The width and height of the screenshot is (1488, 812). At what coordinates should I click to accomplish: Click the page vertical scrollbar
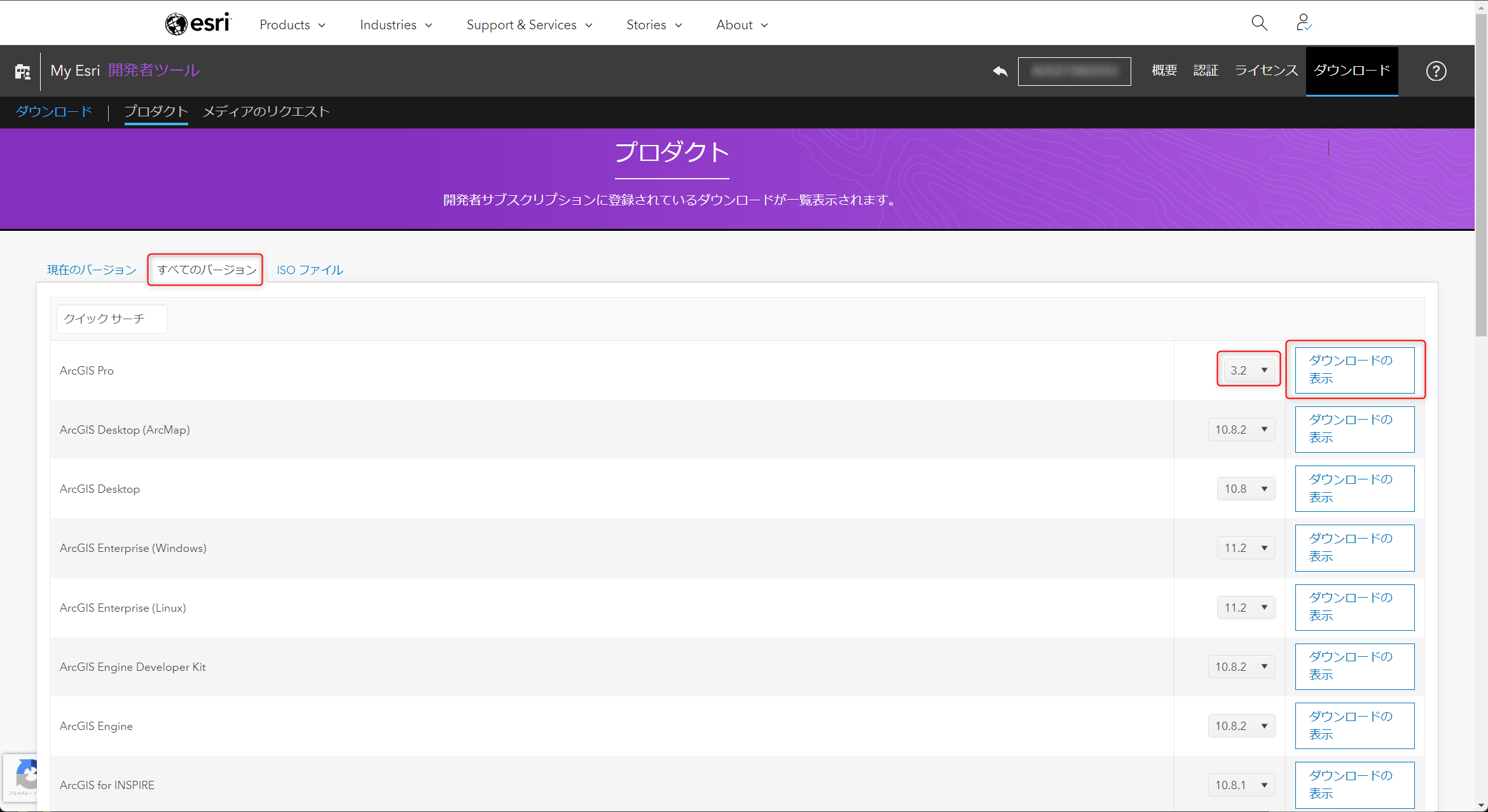tap(1481, 175)
